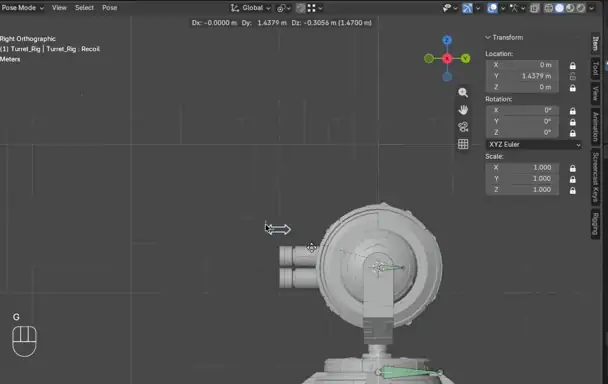Switch to the Screencast Keys sidebar tab
608x384 pixels.
pyautogui.click(x=596, y=177)
